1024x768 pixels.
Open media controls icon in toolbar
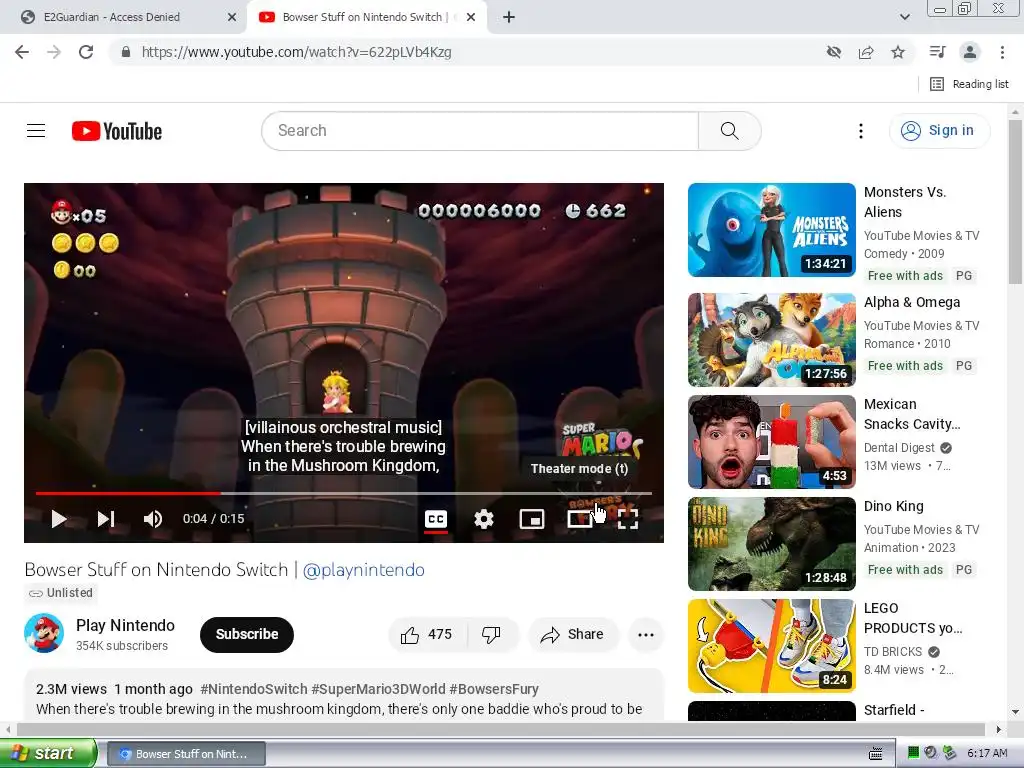pyautogui.click(x=937, y=52)
